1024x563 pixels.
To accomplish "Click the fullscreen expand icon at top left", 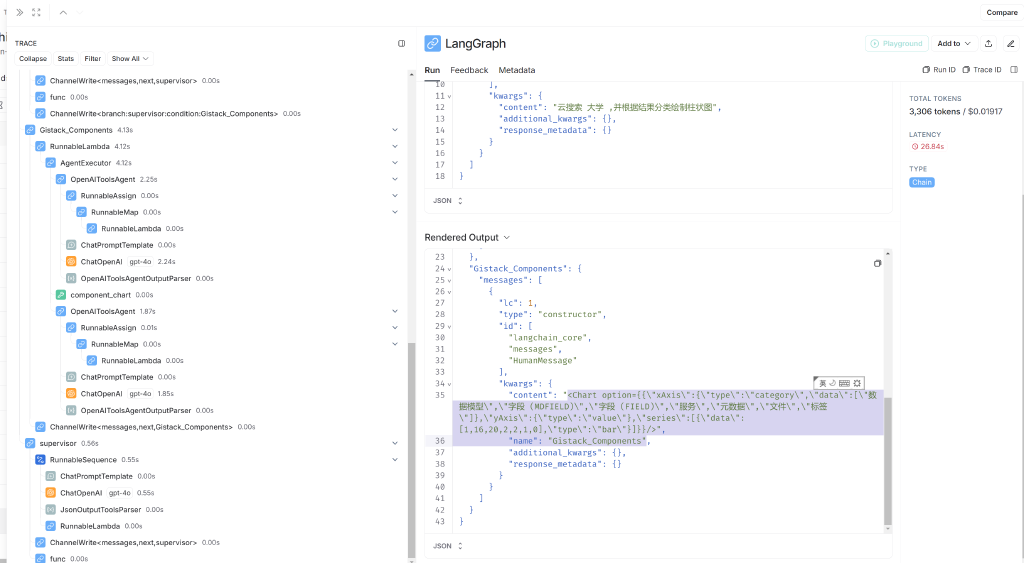I will point(37,12).
